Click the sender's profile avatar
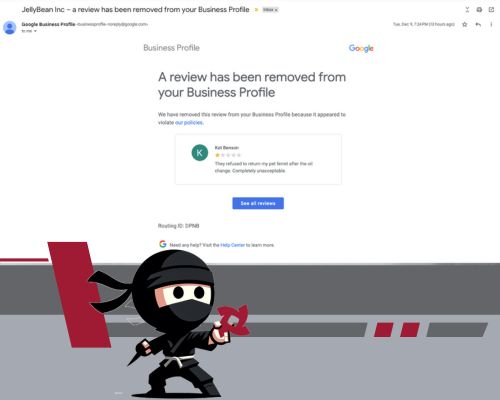 pyautogui.click(x=10, y=27)
